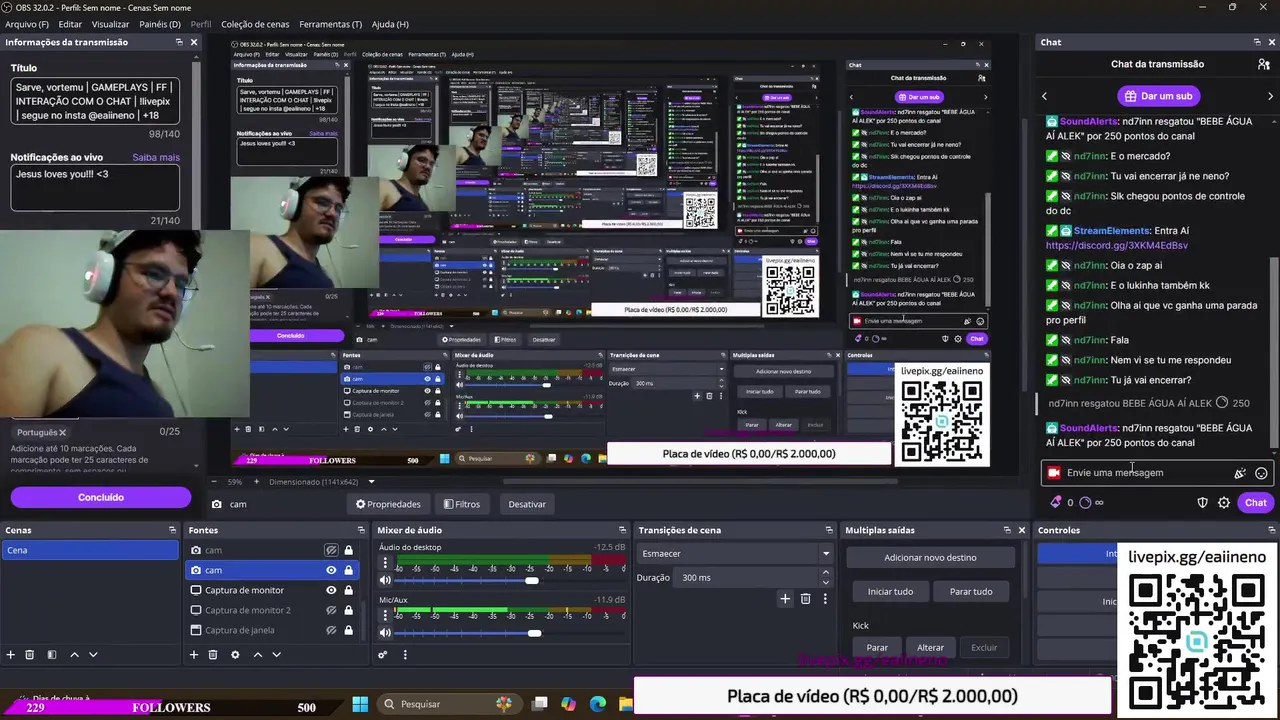Open Visualizar menu
Viewport: 1280px width, 720px height.
[110, 24]
